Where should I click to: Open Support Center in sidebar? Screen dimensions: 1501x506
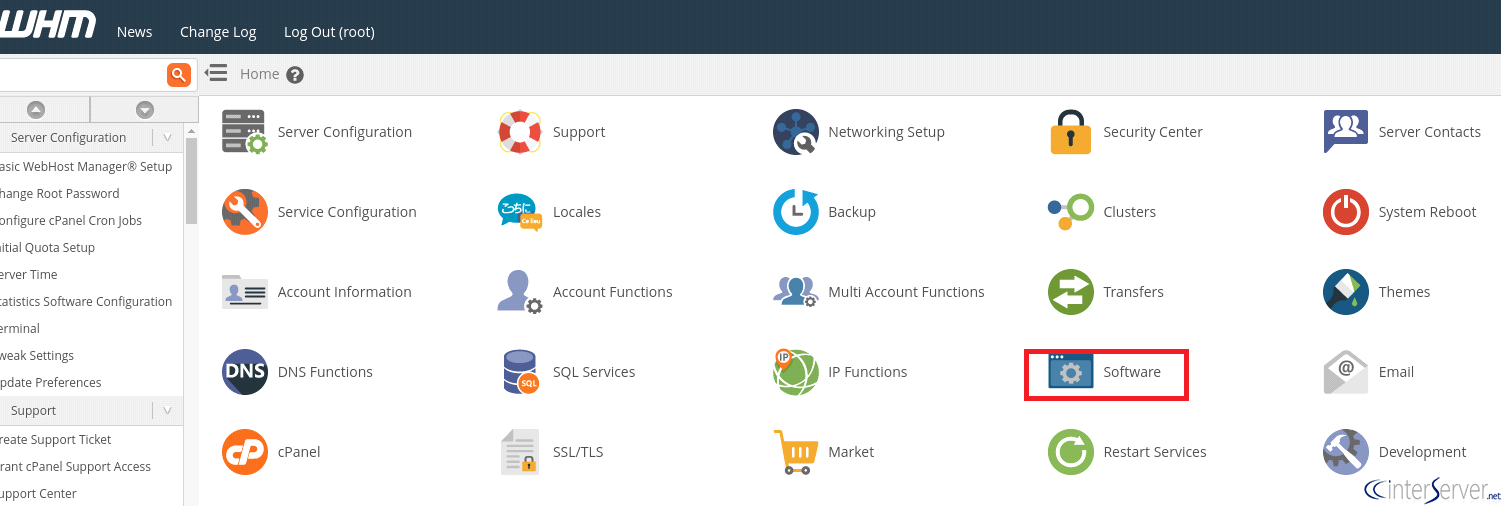pyautogui.click(x=38, y=494)
